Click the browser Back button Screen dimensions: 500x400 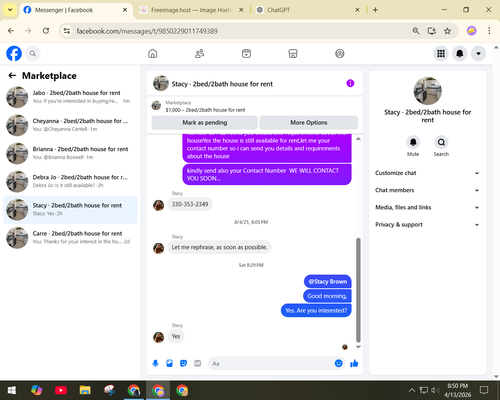point(11,31)
